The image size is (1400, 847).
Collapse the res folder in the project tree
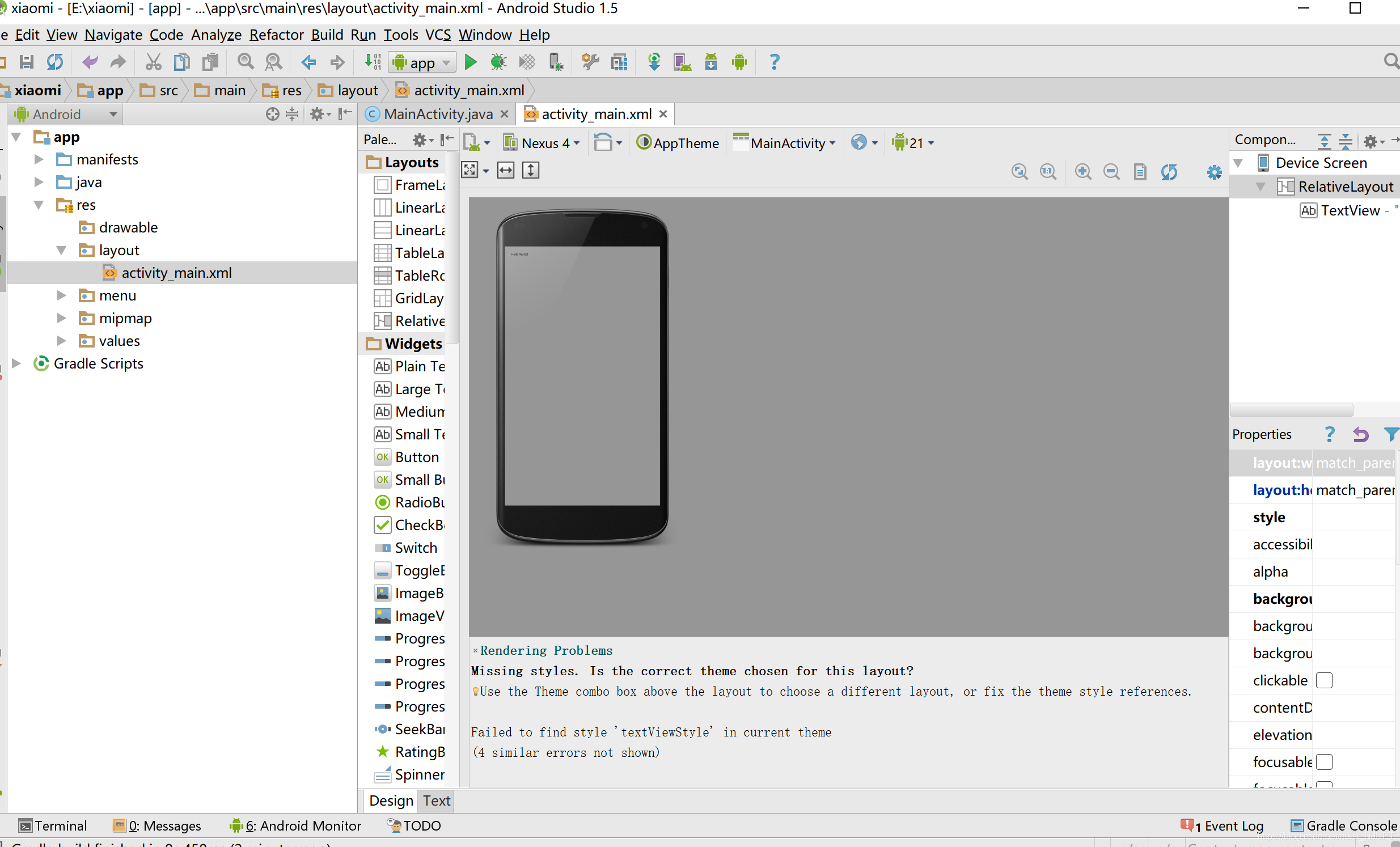pyautogui.click(x=38, y=205)
